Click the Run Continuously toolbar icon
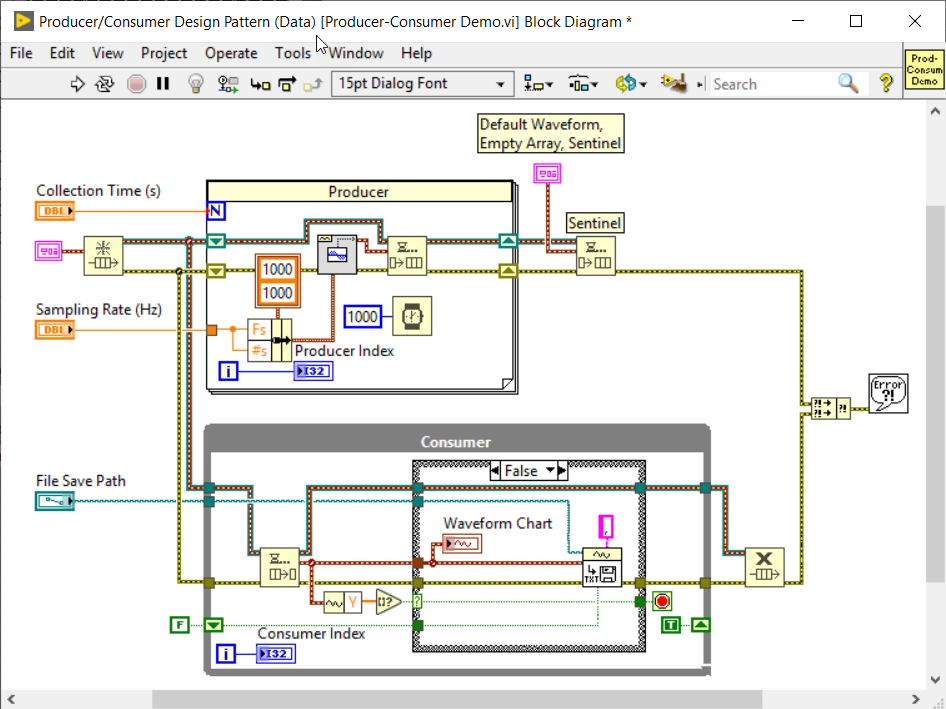The height and width of the screenshot is (709, 946). click(x=104, y=84)
